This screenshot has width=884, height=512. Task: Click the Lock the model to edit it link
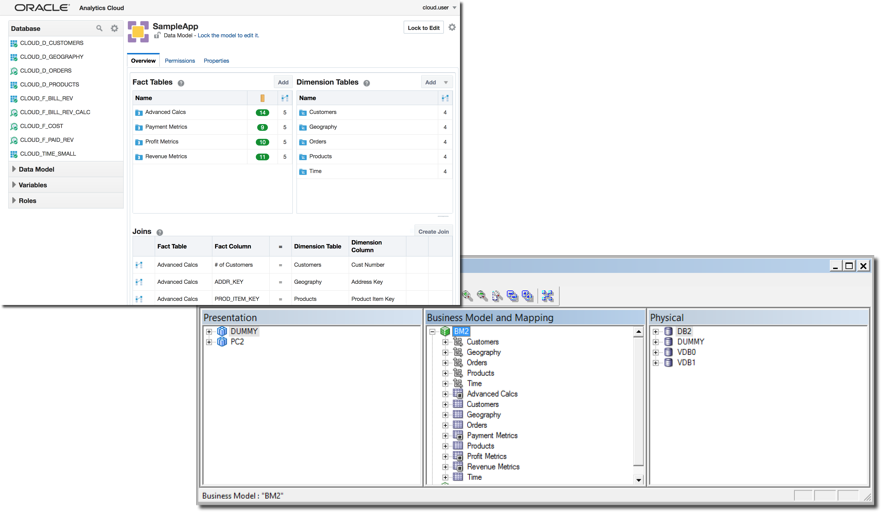228,36
